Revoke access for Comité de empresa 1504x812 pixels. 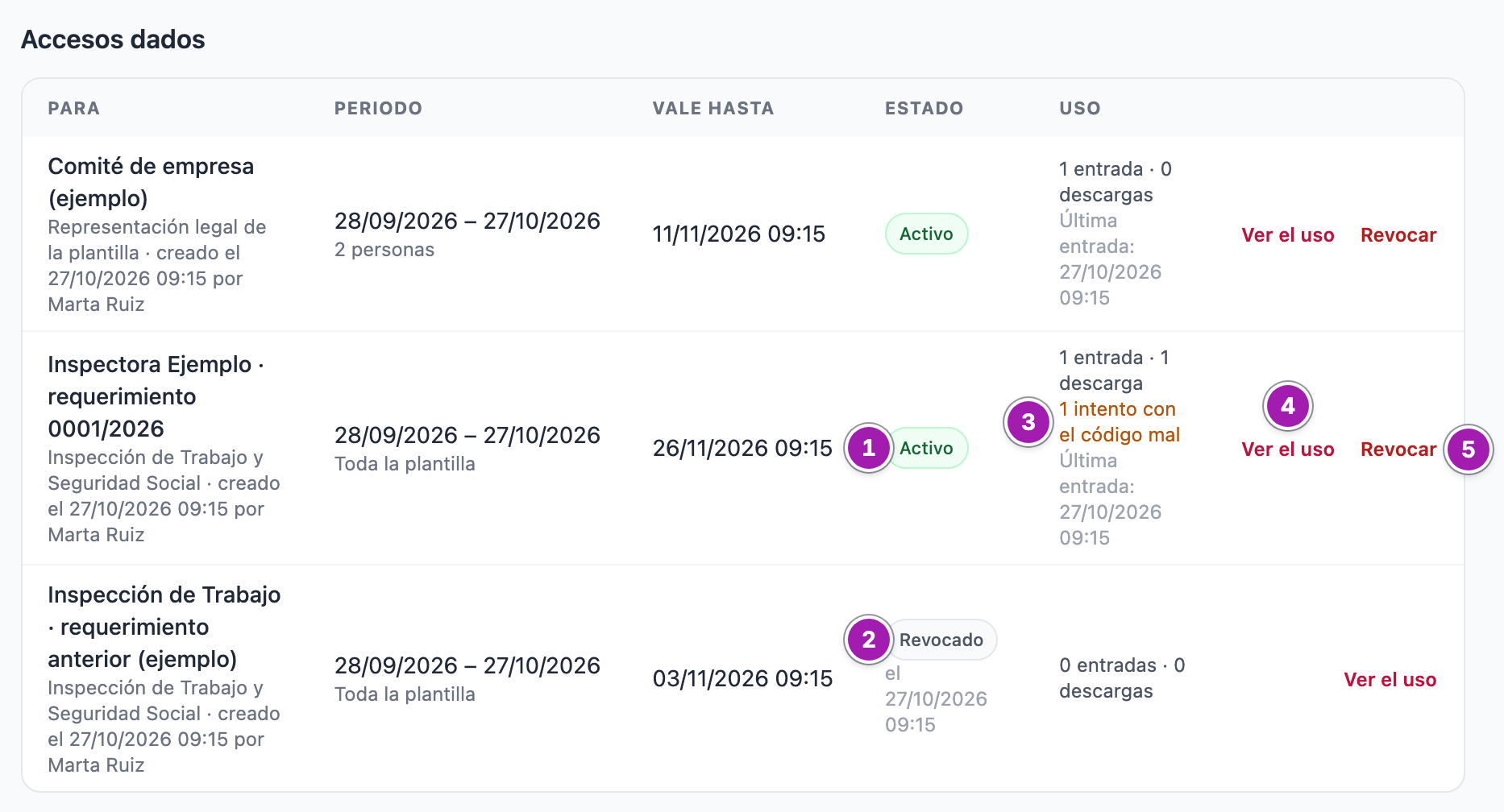pos(1398,235)
